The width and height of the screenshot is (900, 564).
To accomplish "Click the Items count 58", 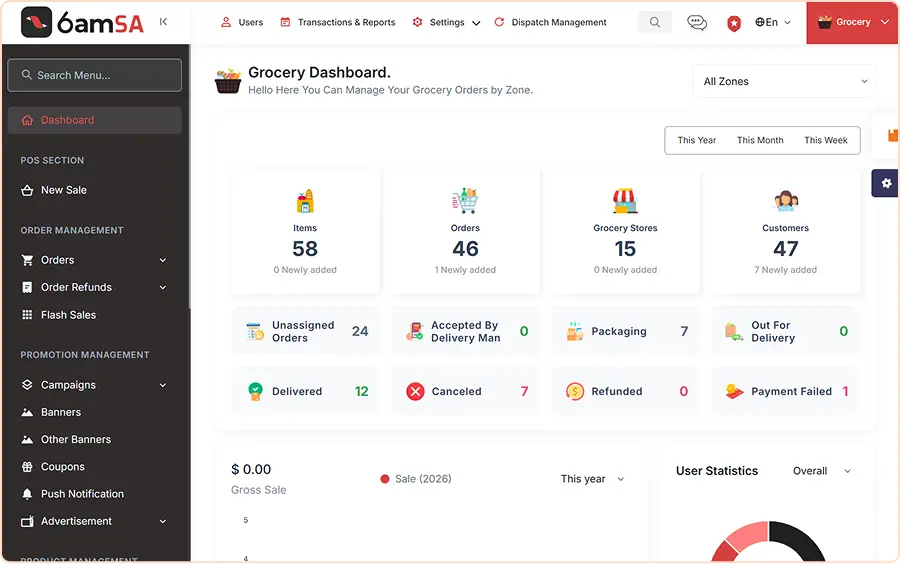I will (305, 249).
